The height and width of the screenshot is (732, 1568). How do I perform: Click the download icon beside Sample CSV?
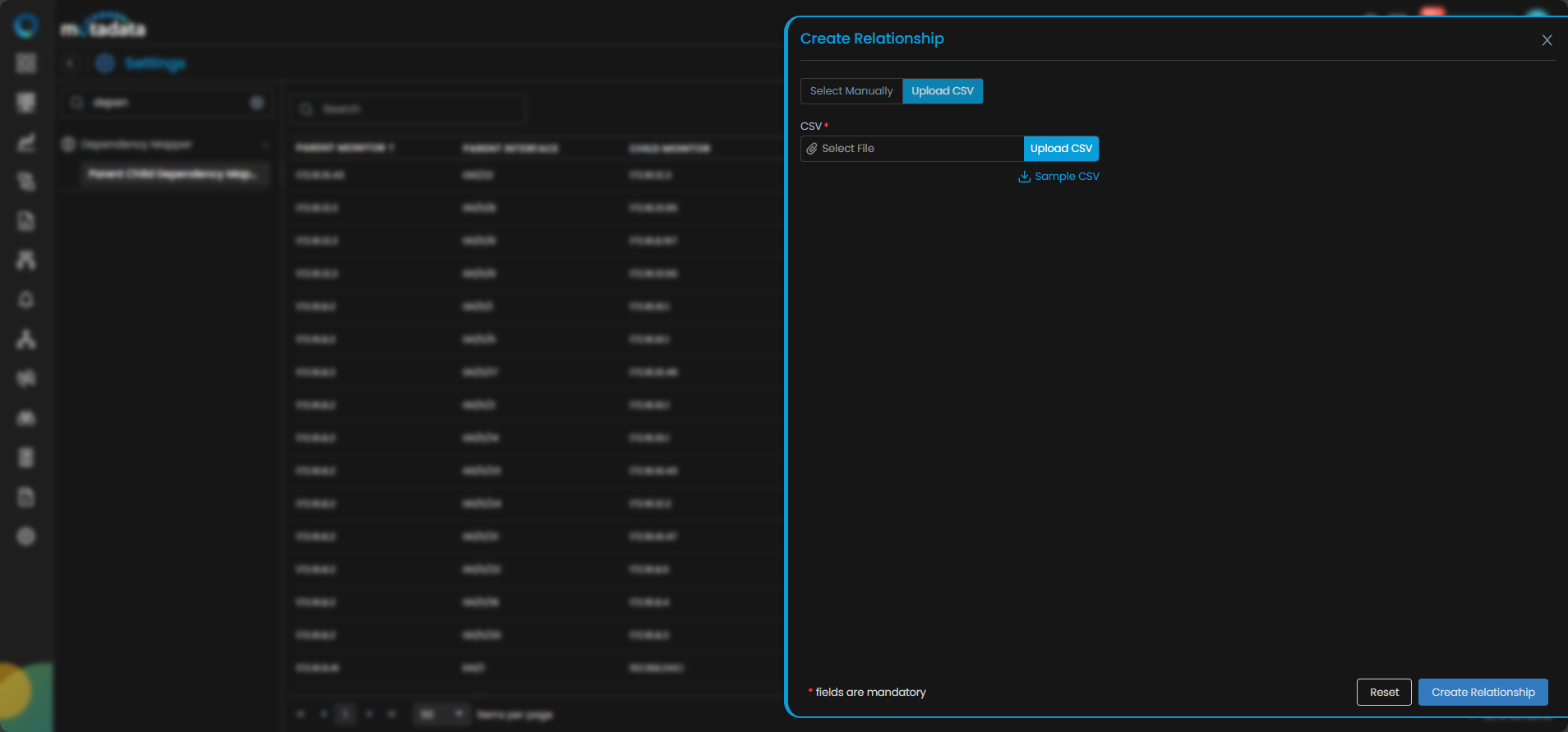tap(1024, 177)
